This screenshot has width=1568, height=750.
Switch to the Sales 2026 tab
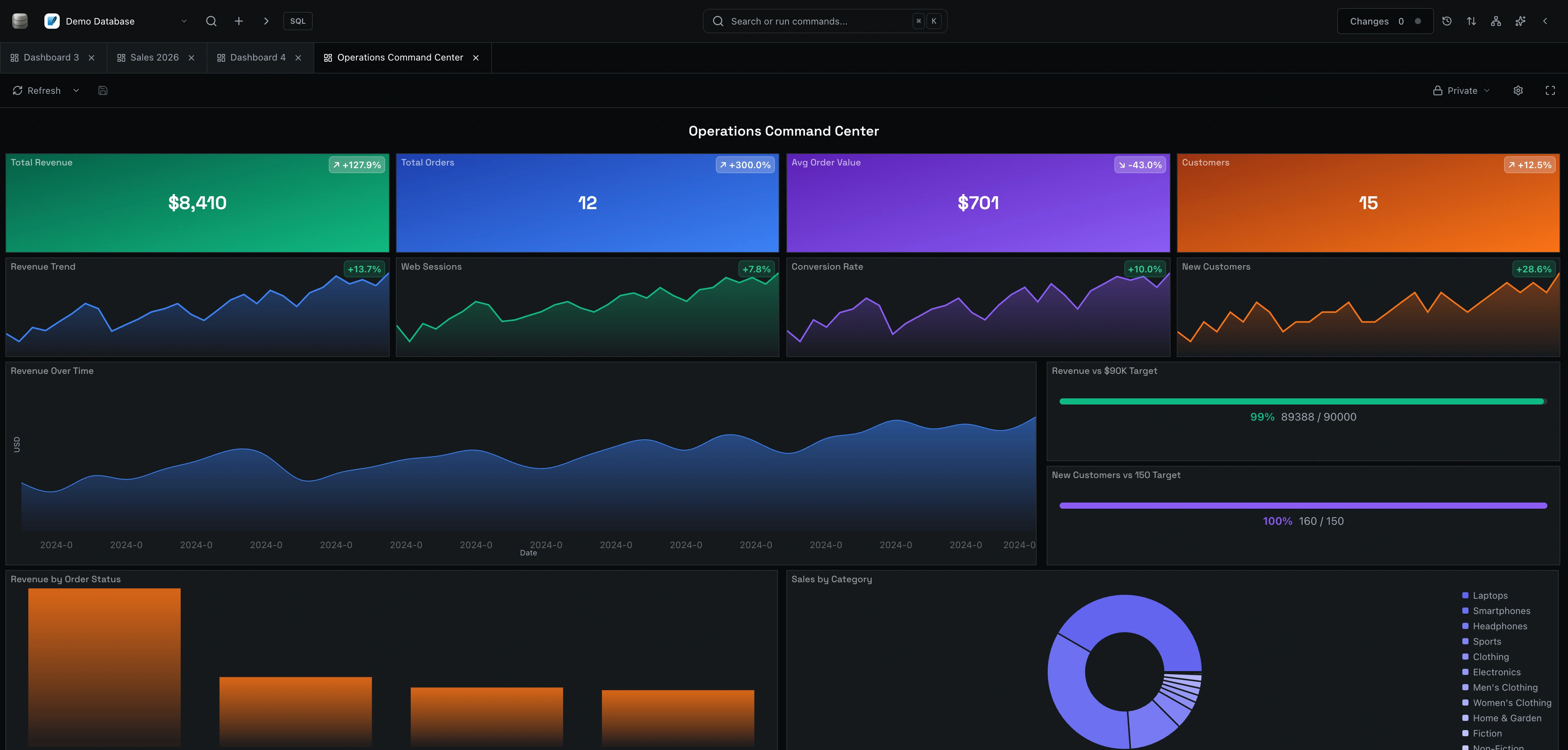[x=154, y=57]
